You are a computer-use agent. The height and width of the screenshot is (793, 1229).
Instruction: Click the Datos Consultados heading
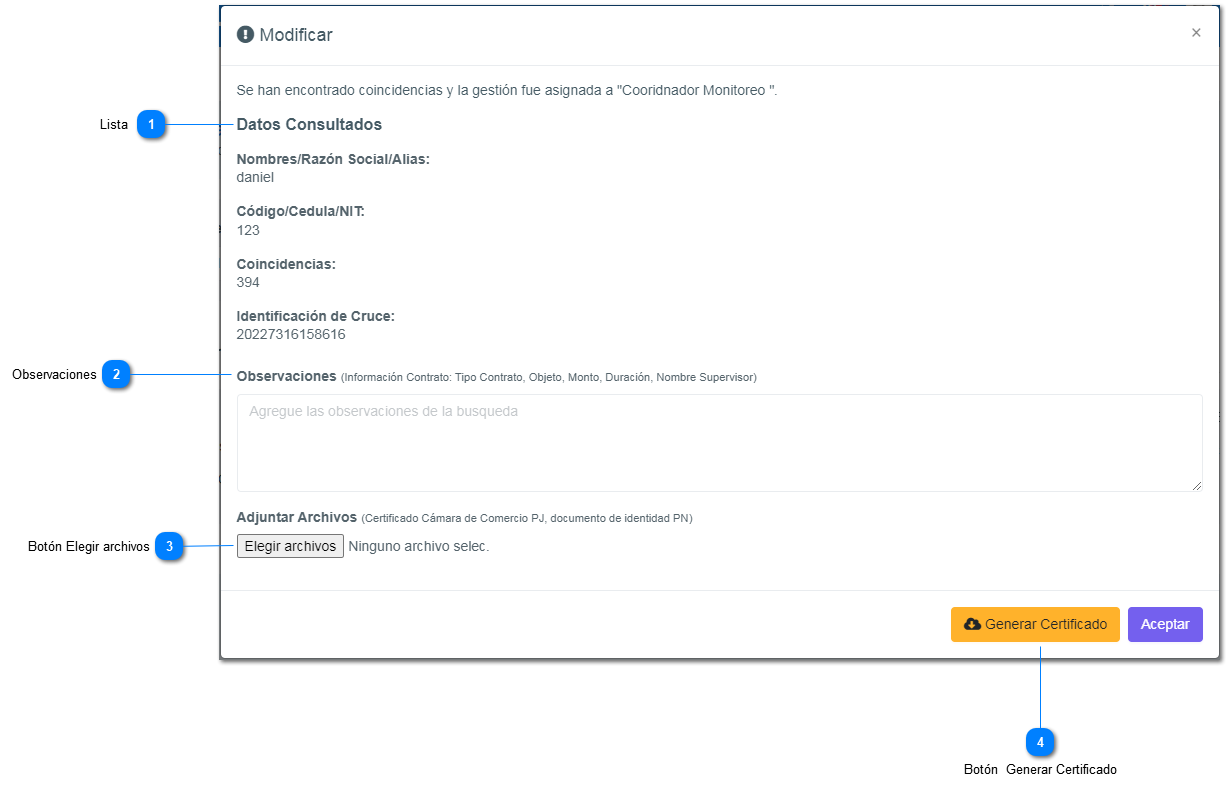click(x=309, y=125)
